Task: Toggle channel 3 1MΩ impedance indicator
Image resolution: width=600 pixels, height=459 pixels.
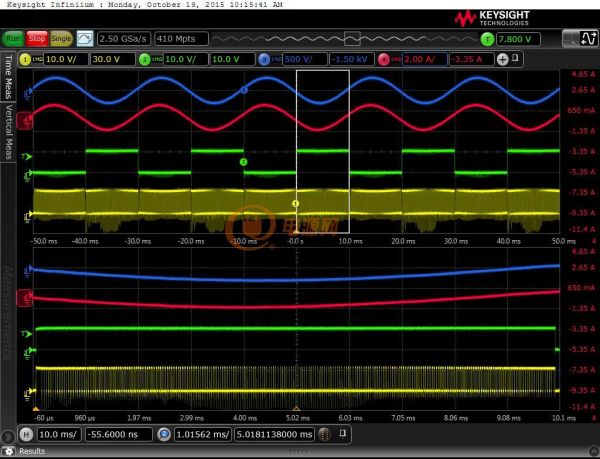Action: tap(276, 59)
